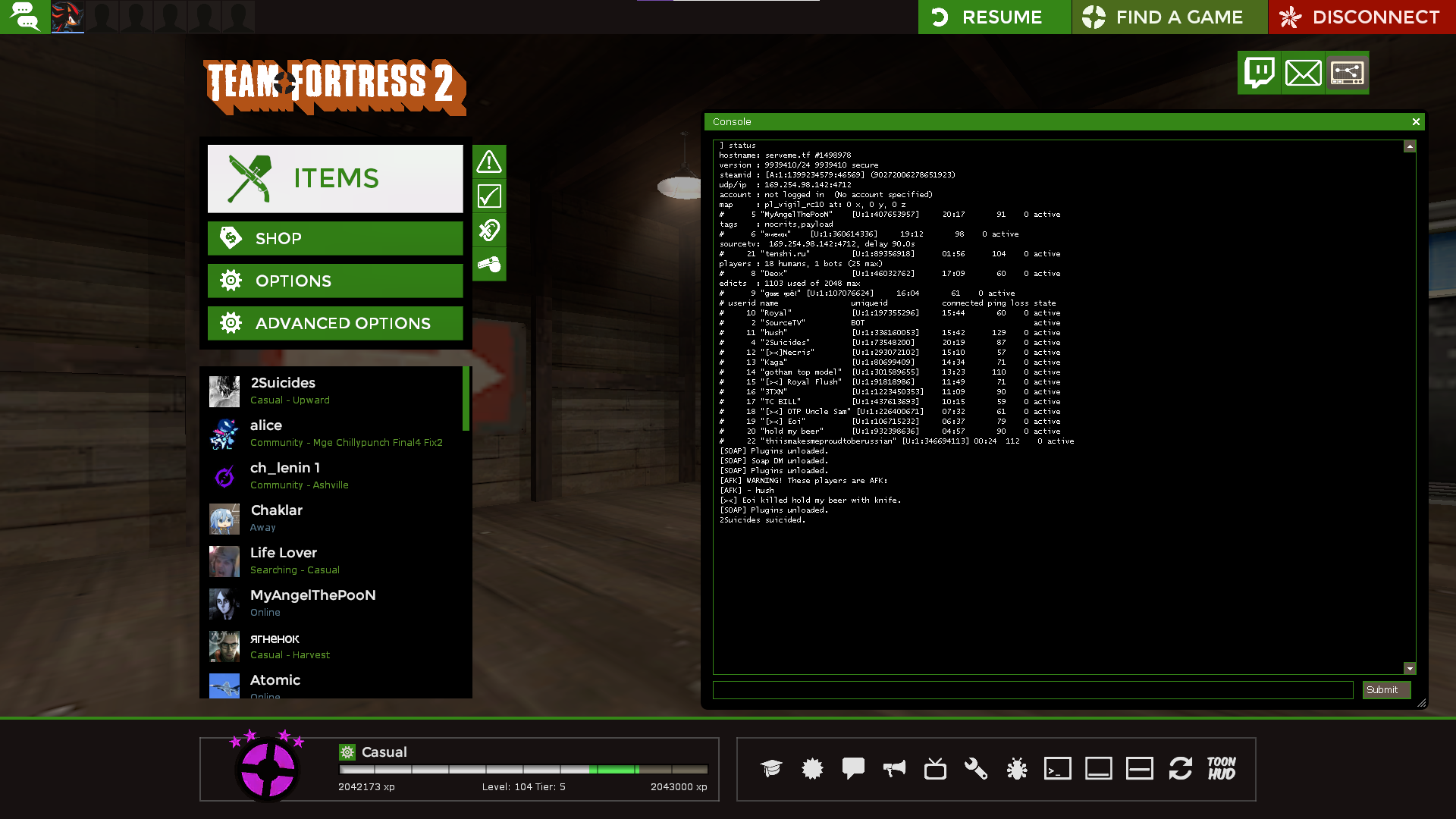
Task: Open the wrench workshop icon
Action: 976,768
